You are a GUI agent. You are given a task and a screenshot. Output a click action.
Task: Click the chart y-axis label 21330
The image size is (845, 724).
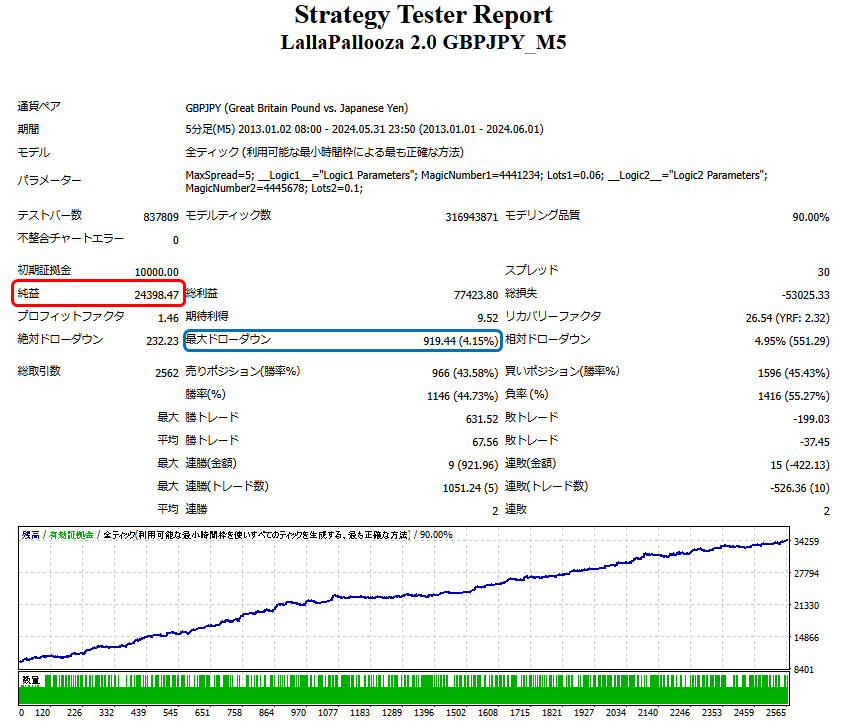(x=806, y=606)
